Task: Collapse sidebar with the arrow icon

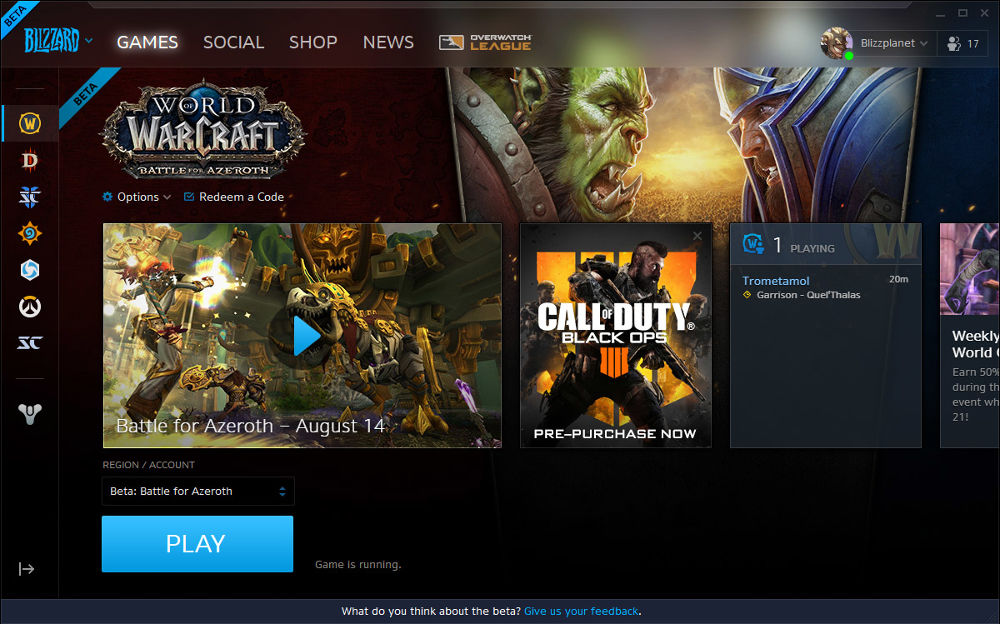Action: tap(27, 569)
